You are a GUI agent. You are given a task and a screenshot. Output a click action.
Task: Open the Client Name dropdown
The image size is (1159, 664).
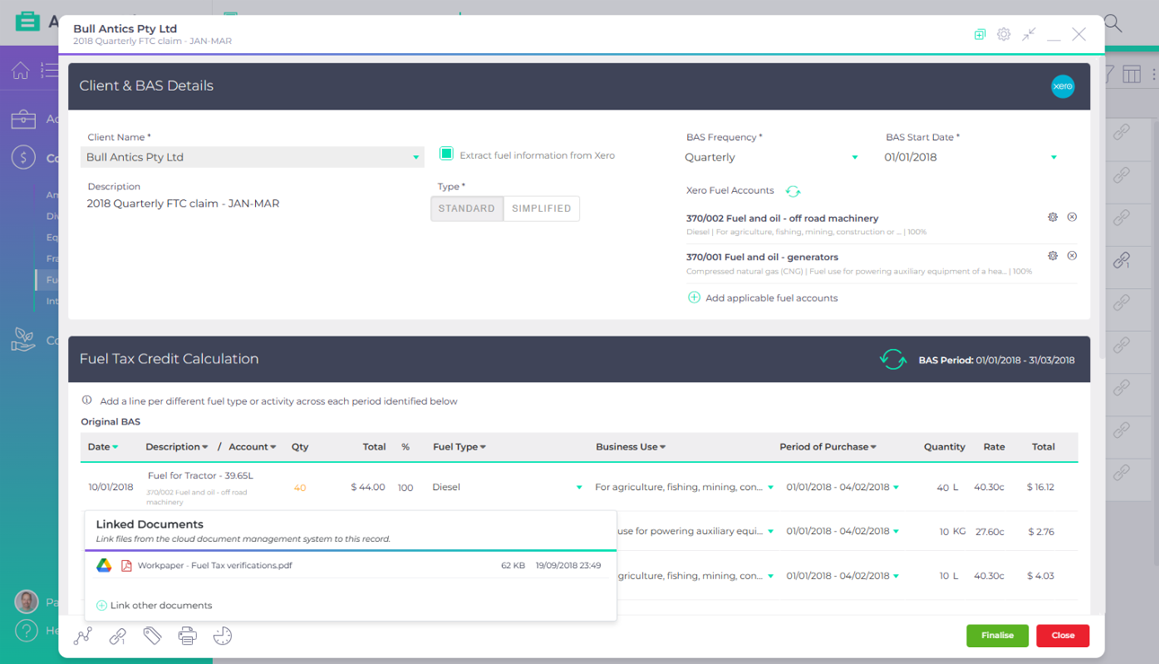point(414,157)
